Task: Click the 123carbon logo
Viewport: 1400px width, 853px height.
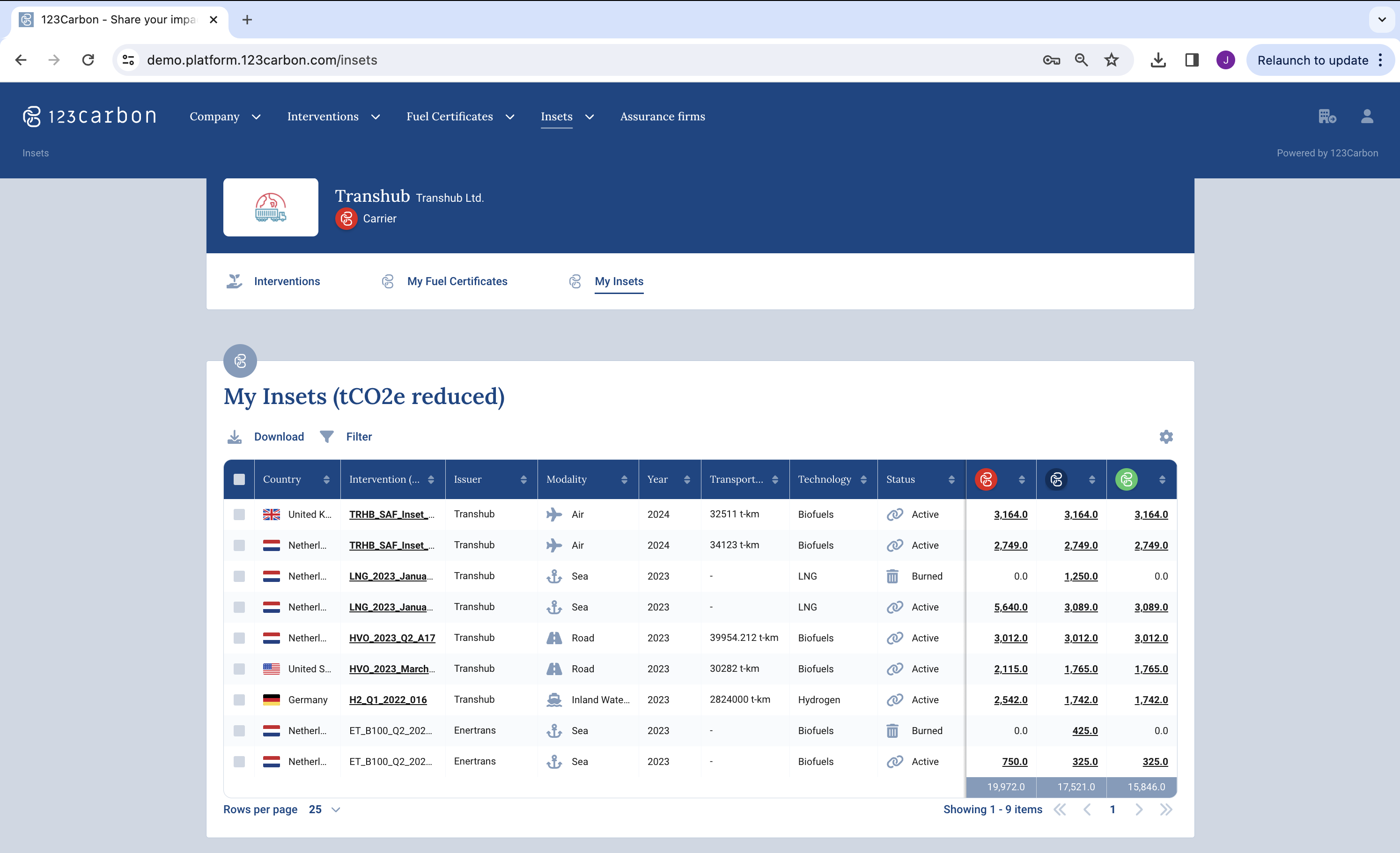Action: pos(89,116)
